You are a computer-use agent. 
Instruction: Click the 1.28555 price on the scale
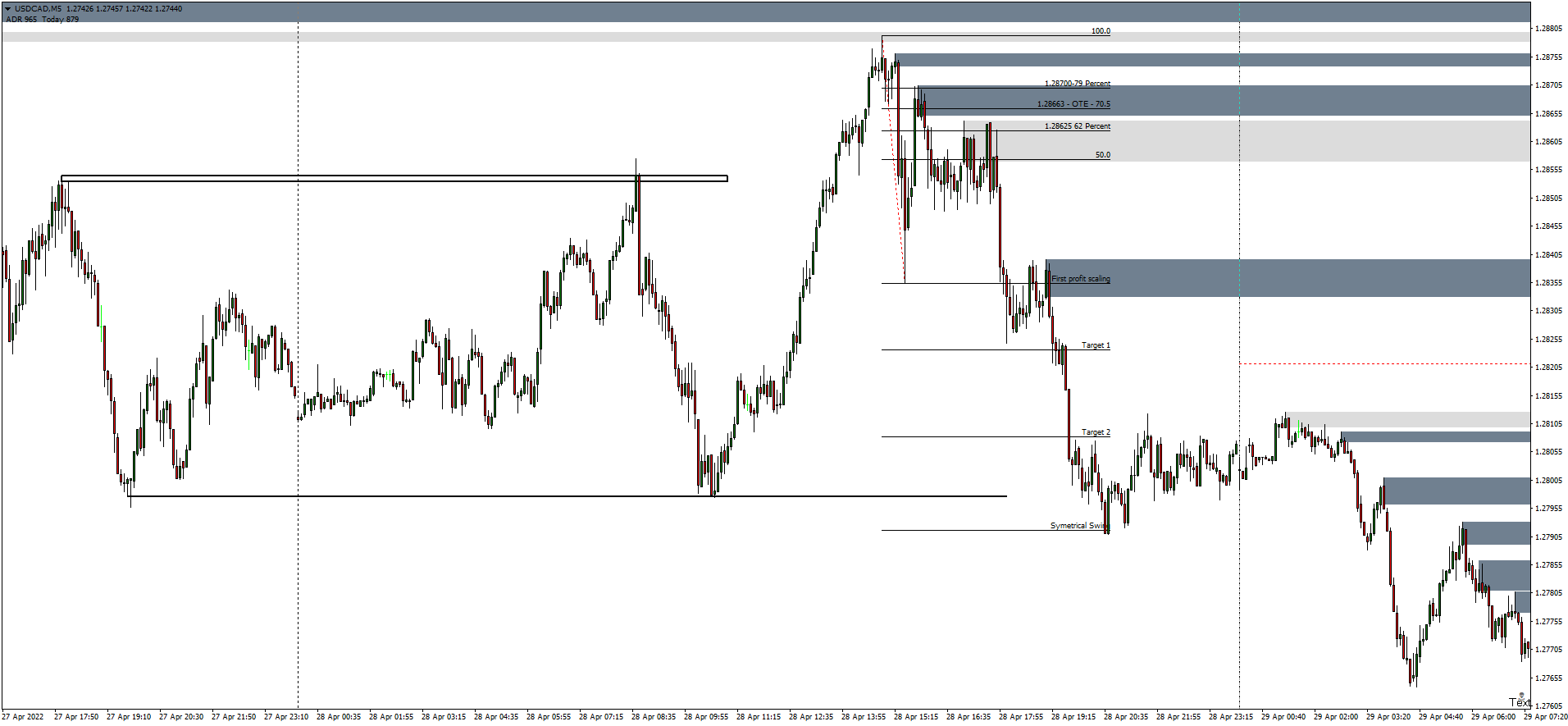point(1549,170)
